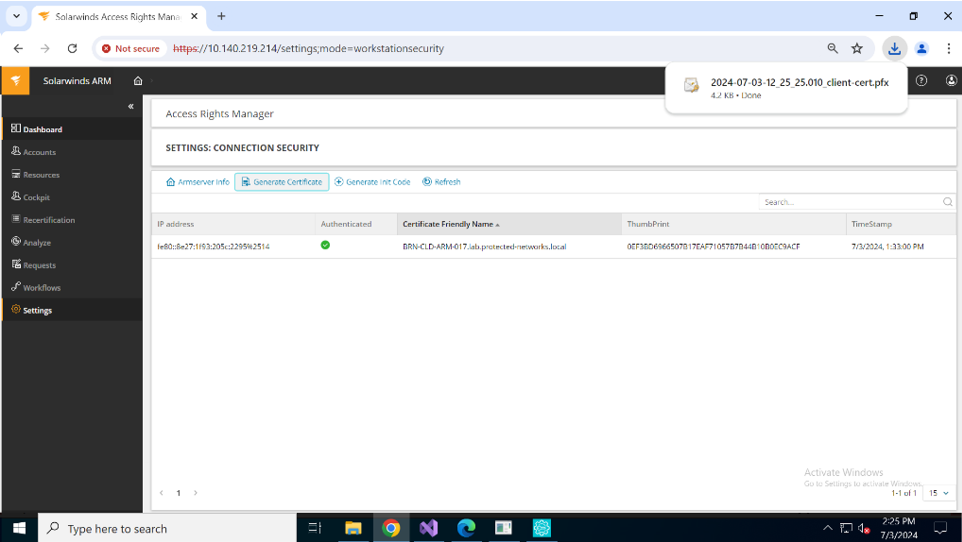962x542 pixels.
Task: Click the Search input field
Action: click(x=849, y=202)
